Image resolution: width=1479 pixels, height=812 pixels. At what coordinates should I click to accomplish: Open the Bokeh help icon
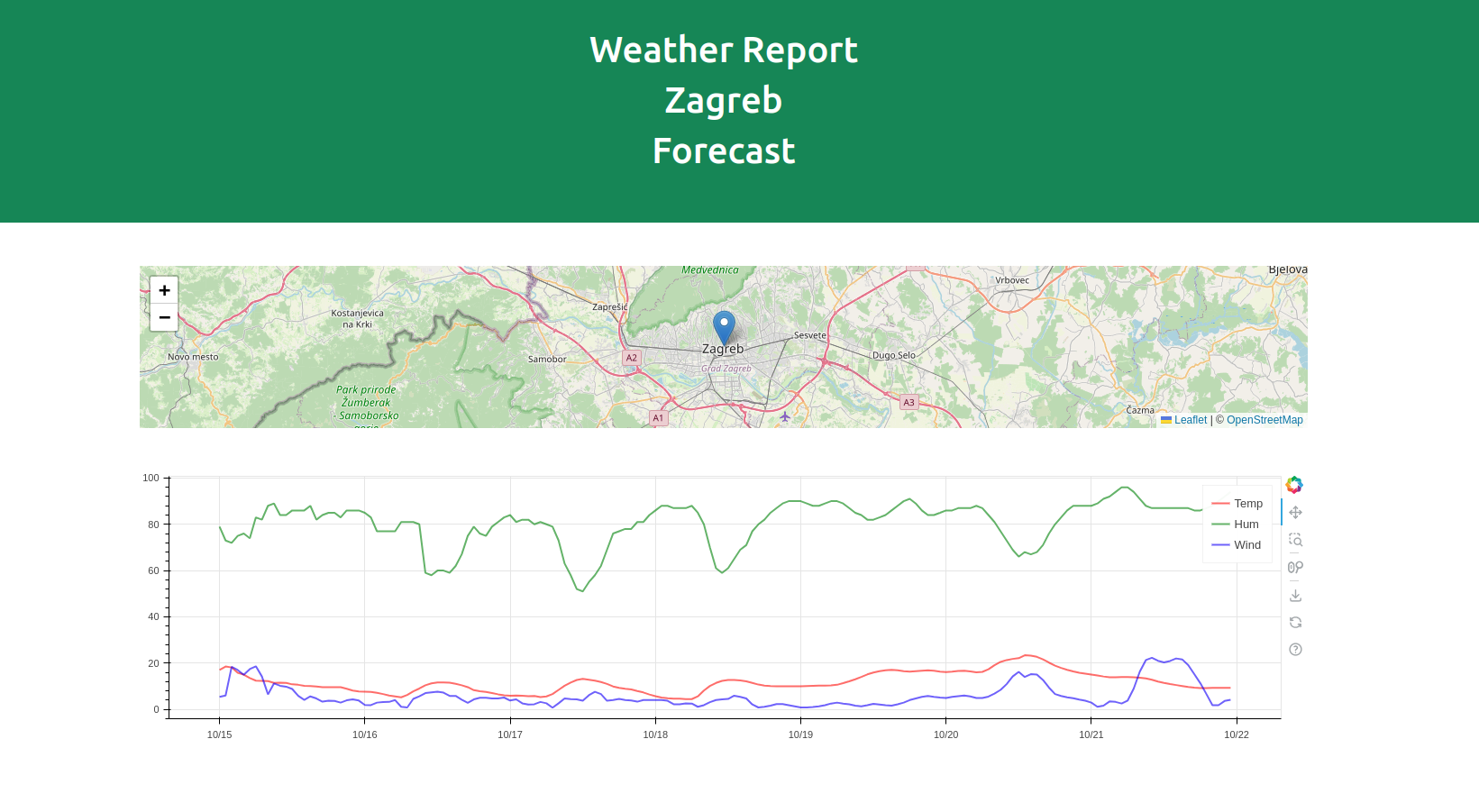coord(1295,650)
